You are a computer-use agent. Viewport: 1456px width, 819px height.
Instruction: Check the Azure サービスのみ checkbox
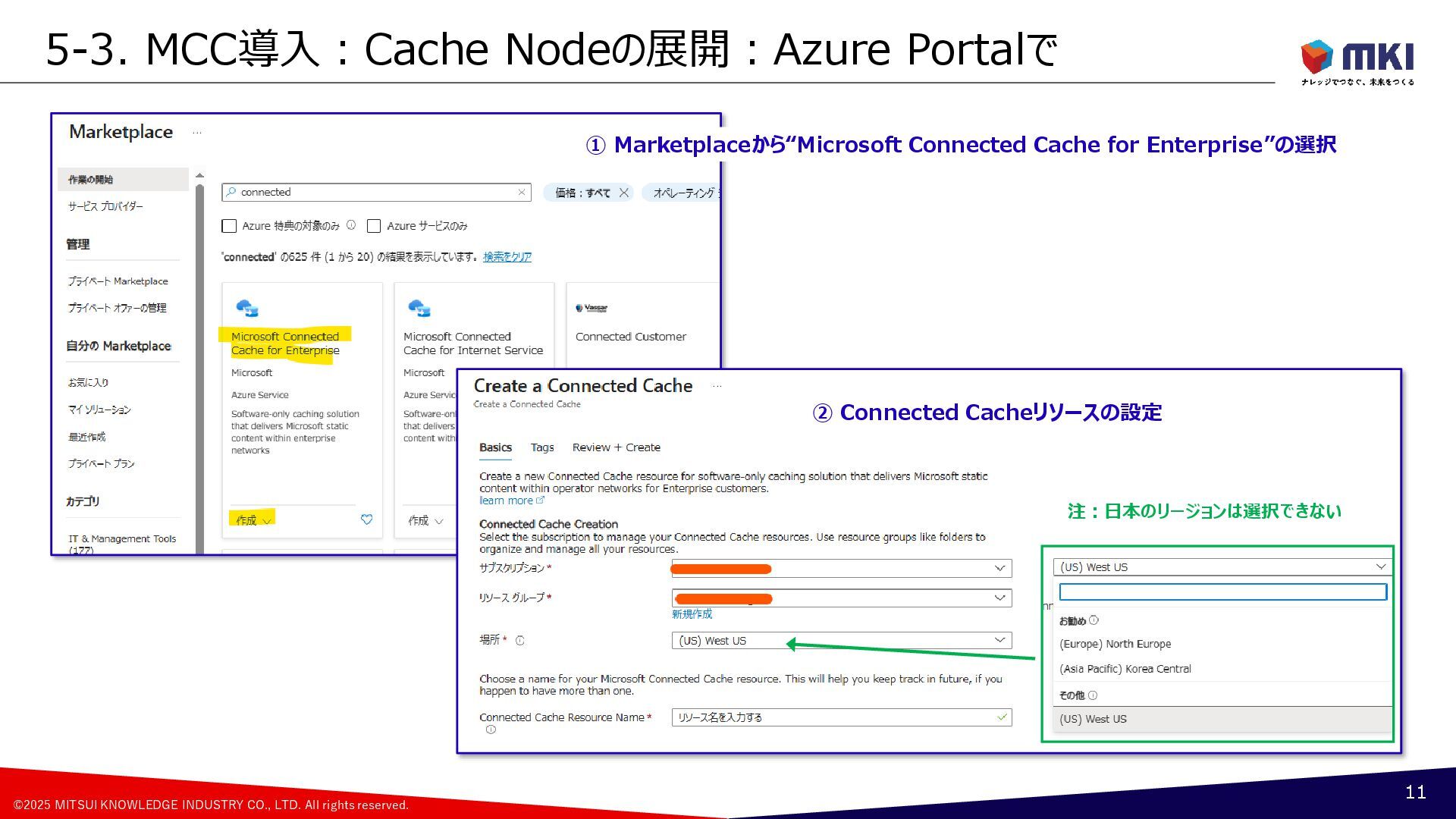[x=374, y=226]
